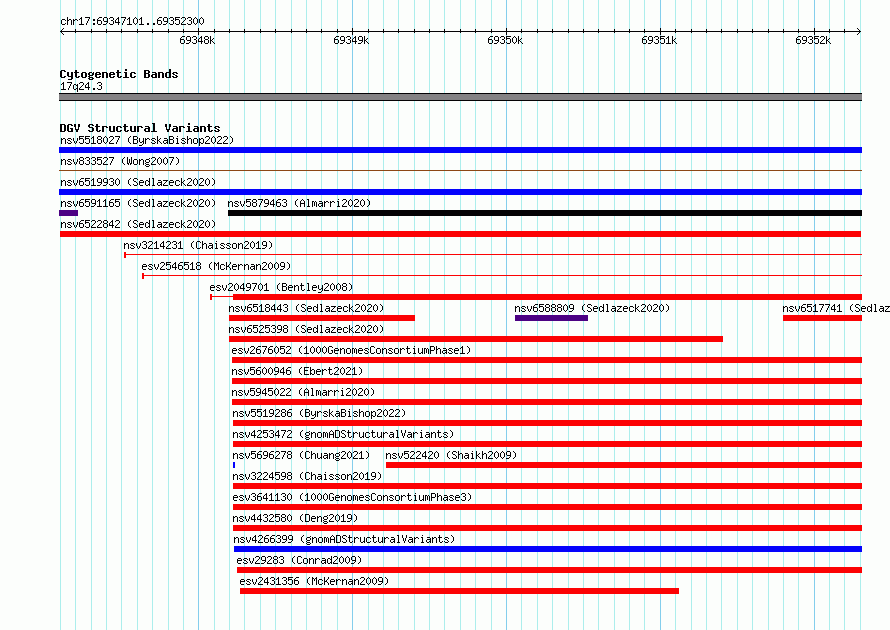Screen dimensions: 890x630
Task: Open nsv3224598 (Chaisson2019) label
Action: point(307,476)
